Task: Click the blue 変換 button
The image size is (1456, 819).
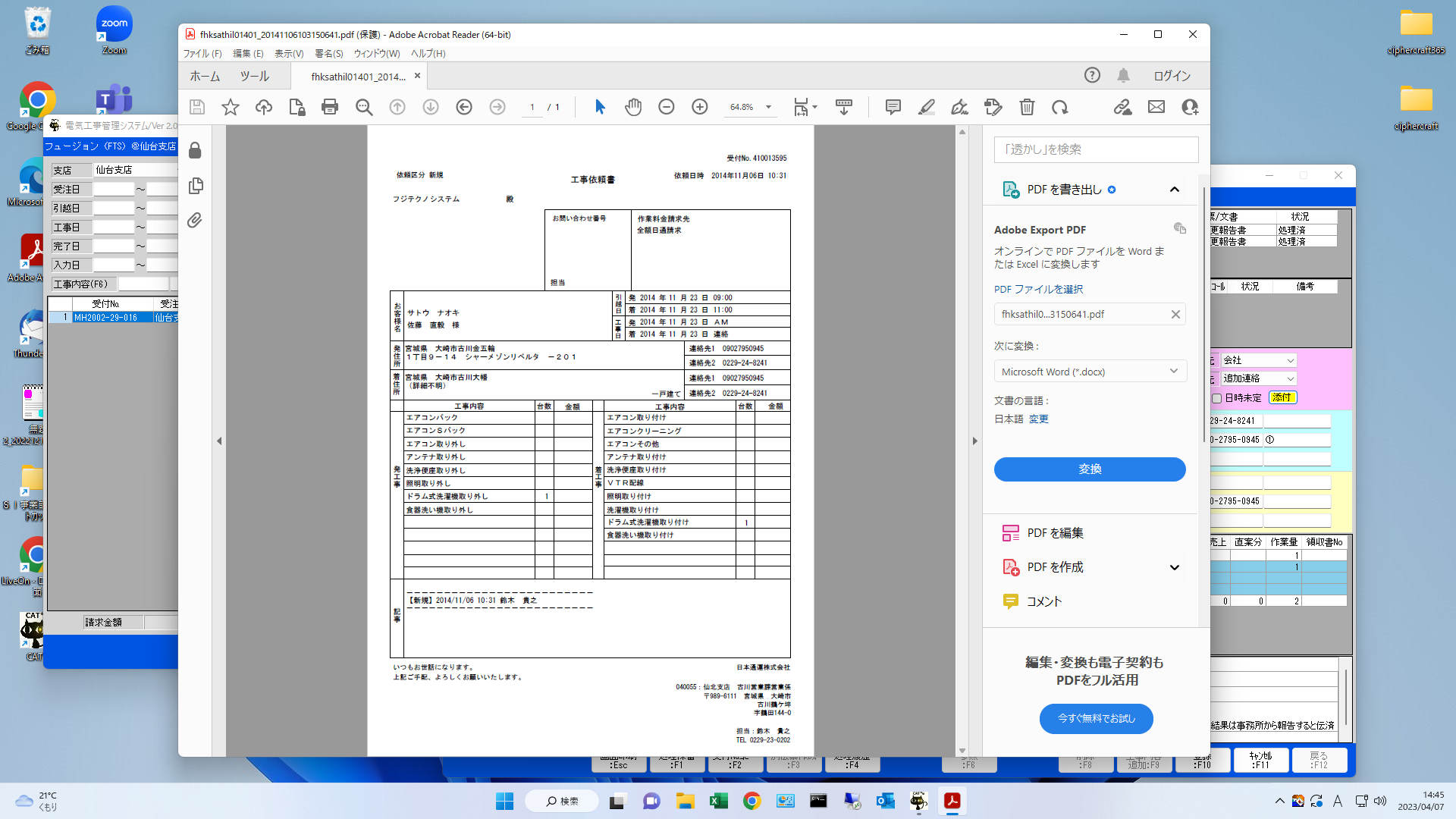Action: tap(1090, 469)
